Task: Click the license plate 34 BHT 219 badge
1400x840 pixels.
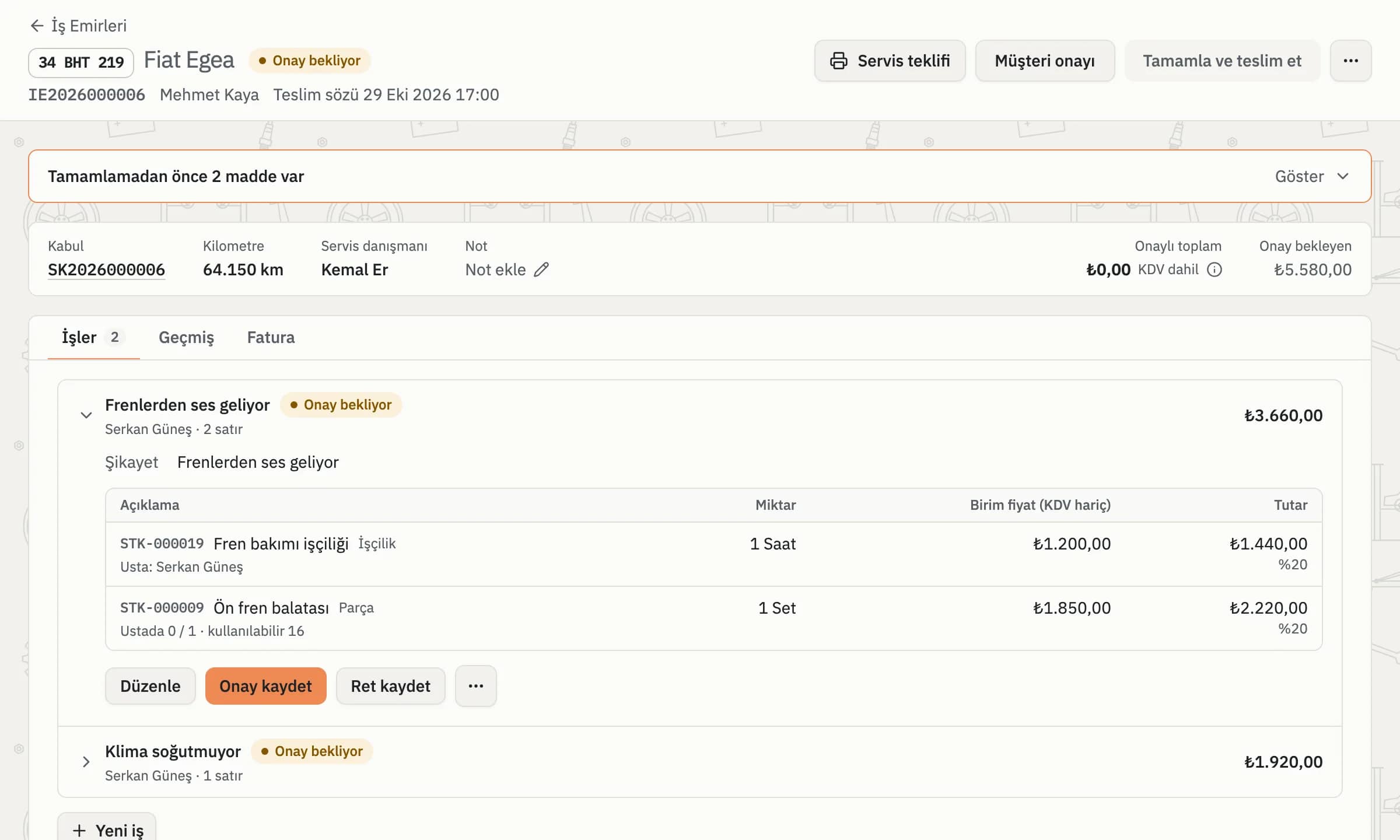Action: pos(81,62)
